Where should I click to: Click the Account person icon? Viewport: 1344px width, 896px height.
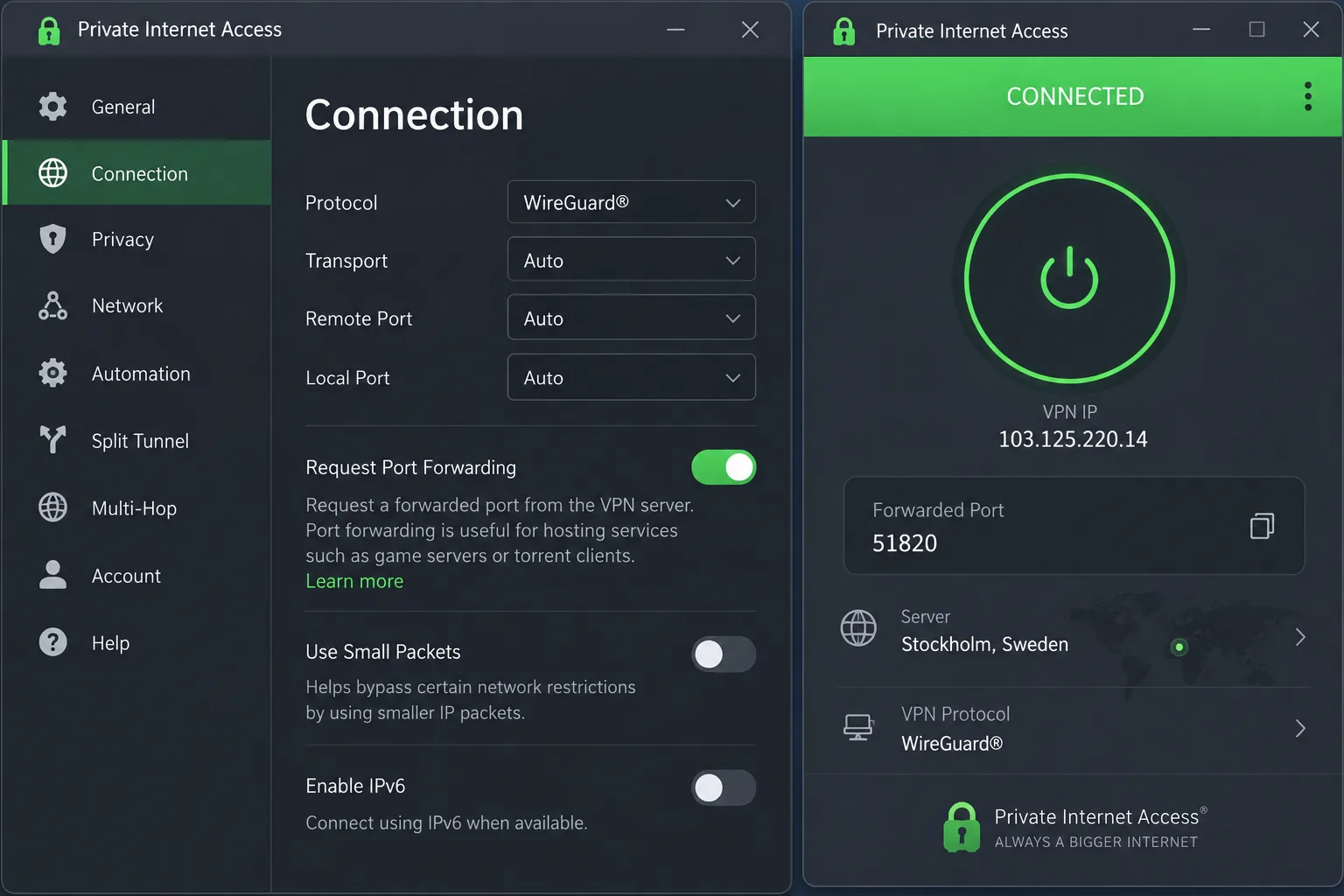coord(52,575)
